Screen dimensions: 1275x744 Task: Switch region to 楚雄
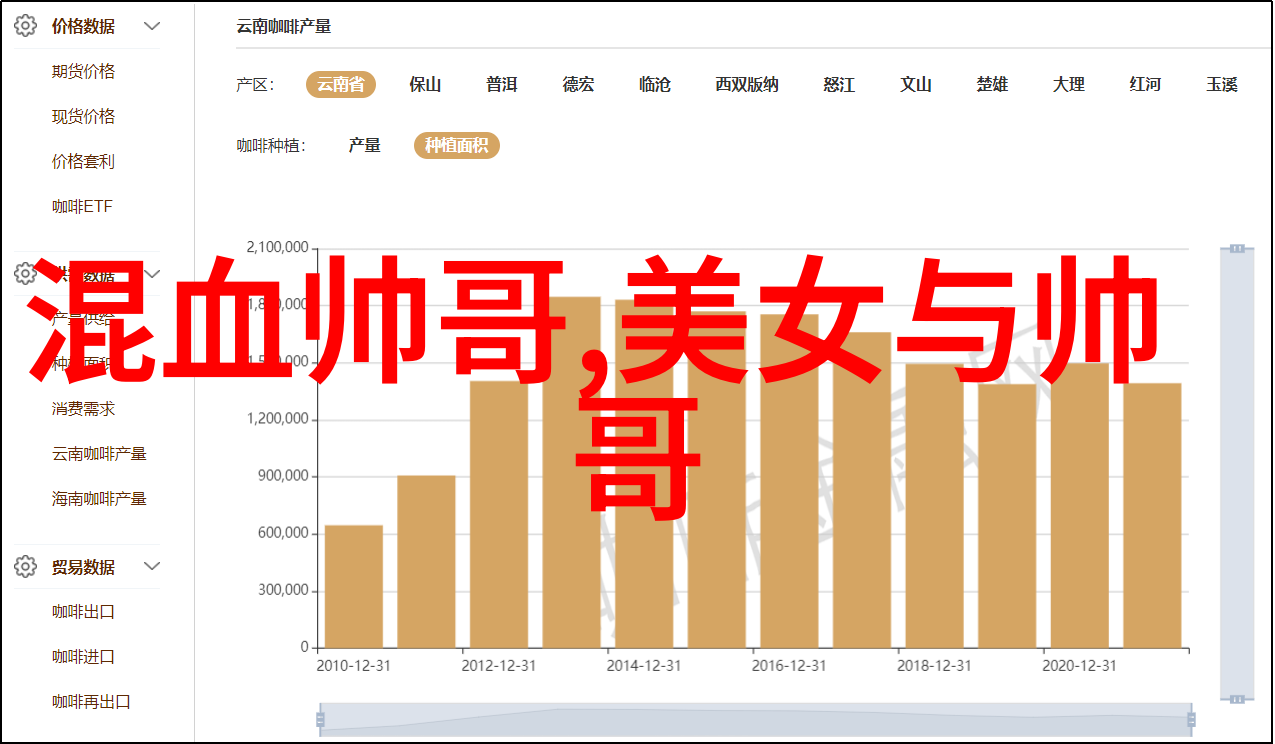pos(992,85)
